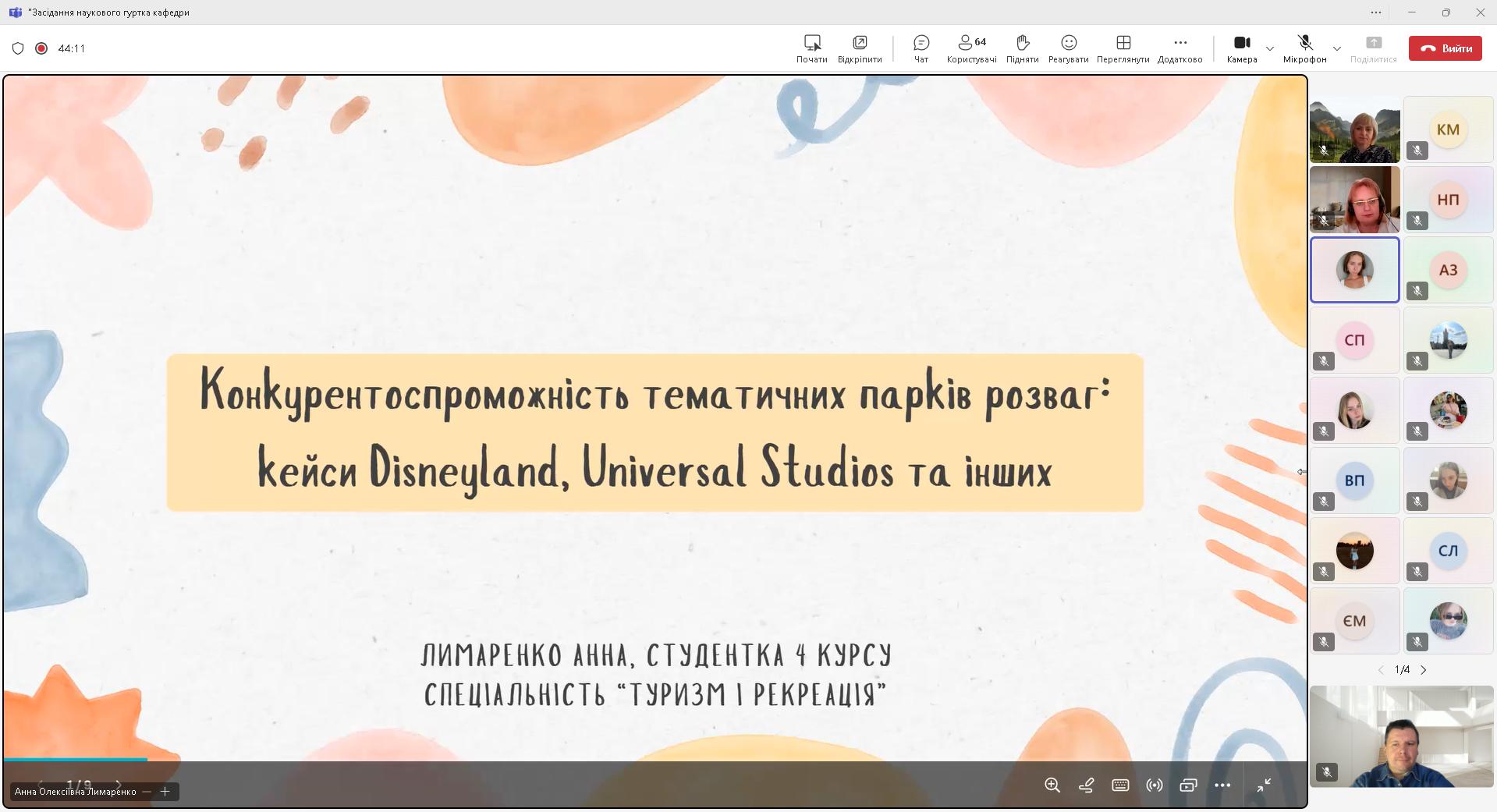Screen dimensions: 1497x812
Task: Unpin the shared content with Відкріпити
Action: pos(860,48)
